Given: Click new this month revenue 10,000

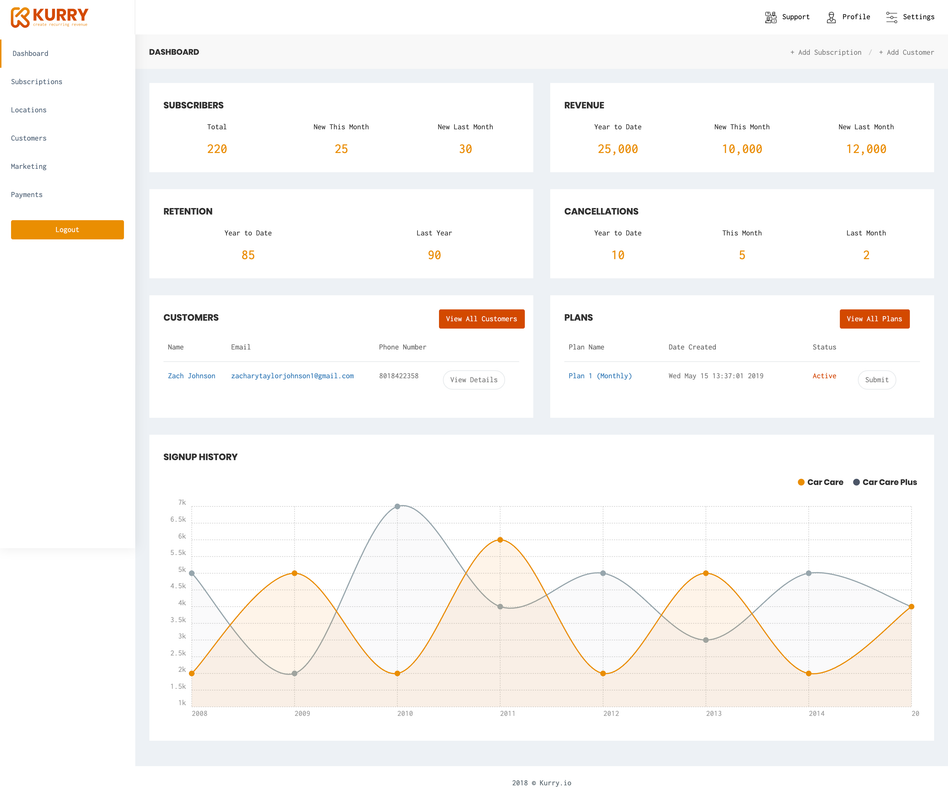Looking at the screenshot, I should point(742,149).
